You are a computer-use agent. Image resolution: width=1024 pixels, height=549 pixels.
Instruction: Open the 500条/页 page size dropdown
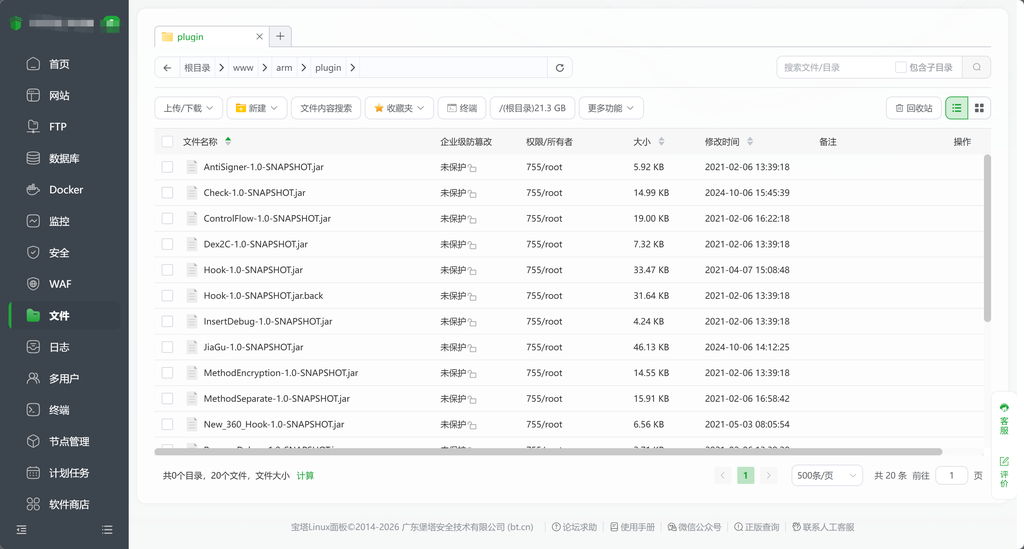point(827,476)
